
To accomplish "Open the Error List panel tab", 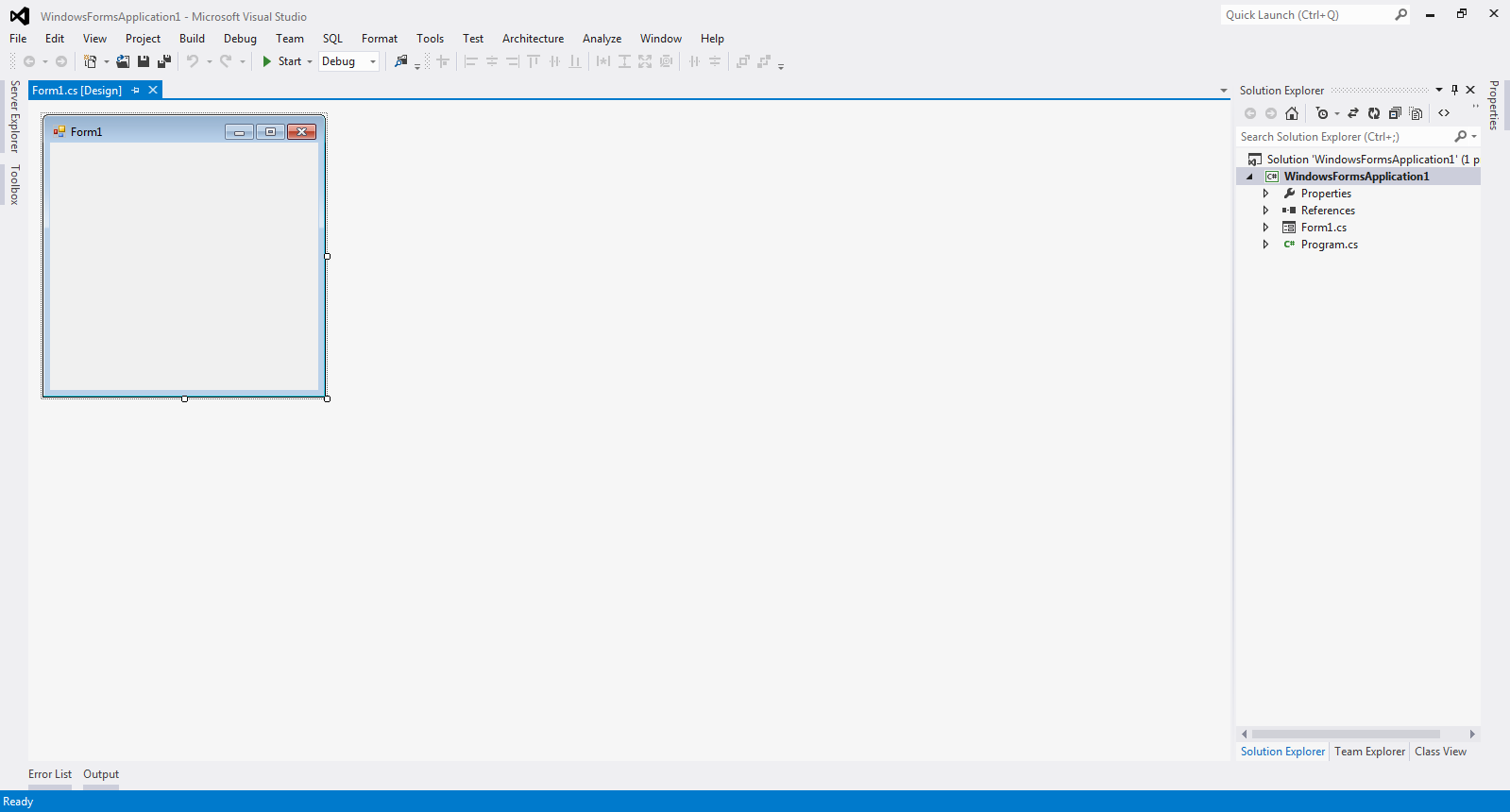I will click(50, 774).
